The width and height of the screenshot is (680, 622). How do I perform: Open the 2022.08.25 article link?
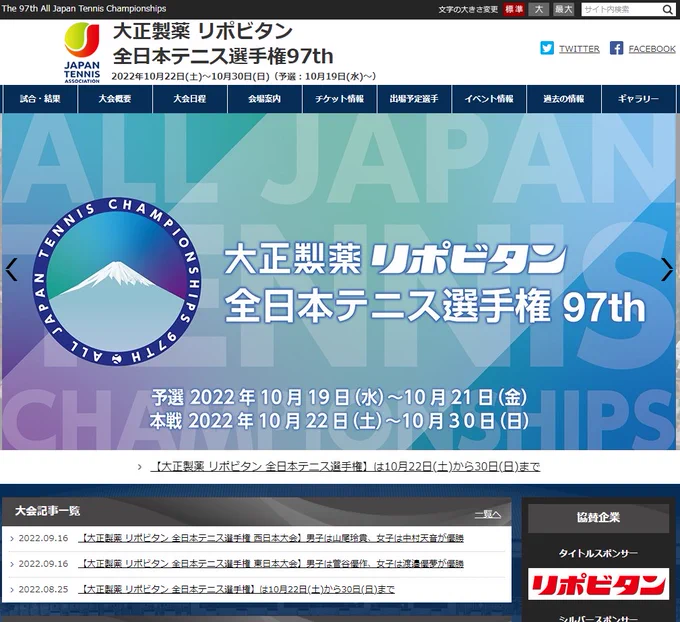pyautogui.click(x=236, y=589)
